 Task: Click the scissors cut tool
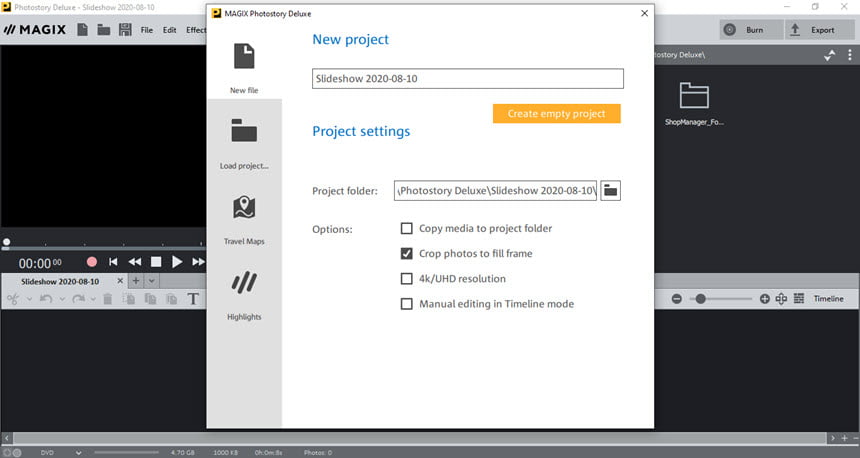coord(13,299)
